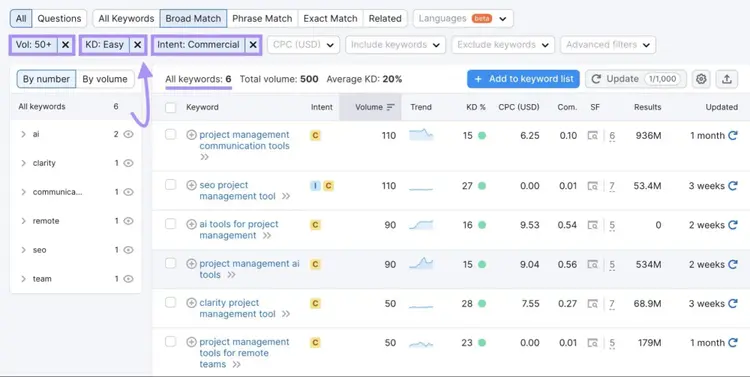Refresh the seo project management tool row
The image size is (750, 377).
tap(733, 186)
